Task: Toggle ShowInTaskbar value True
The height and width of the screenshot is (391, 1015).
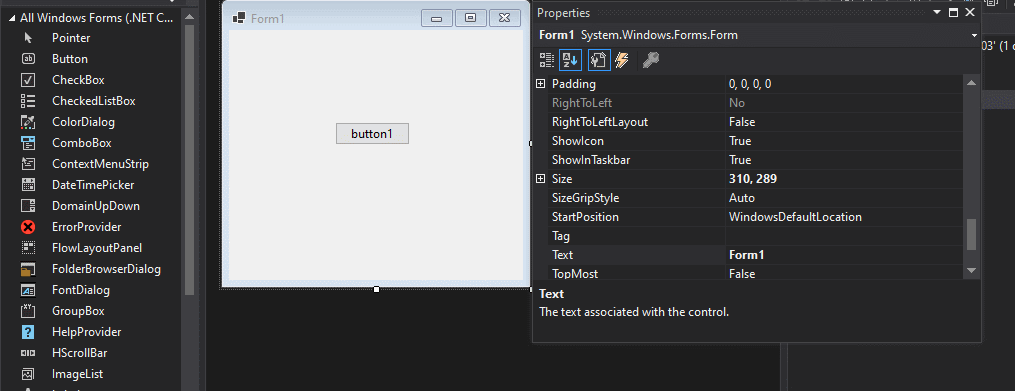Action: click(740, 160)
